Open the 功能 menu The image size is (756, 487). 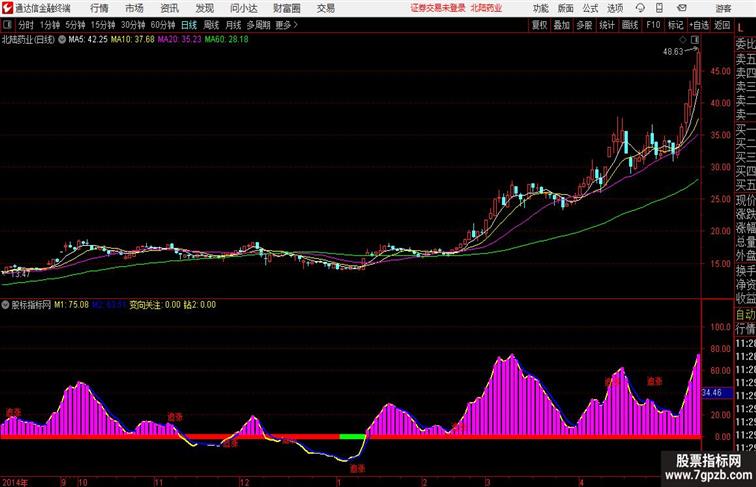pos(540,8)
